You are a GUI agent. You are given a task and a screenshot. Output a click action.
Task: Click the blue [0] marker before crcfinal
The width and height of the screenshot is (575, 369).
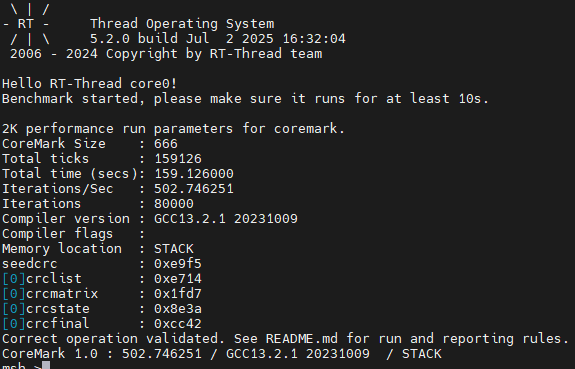14,324
